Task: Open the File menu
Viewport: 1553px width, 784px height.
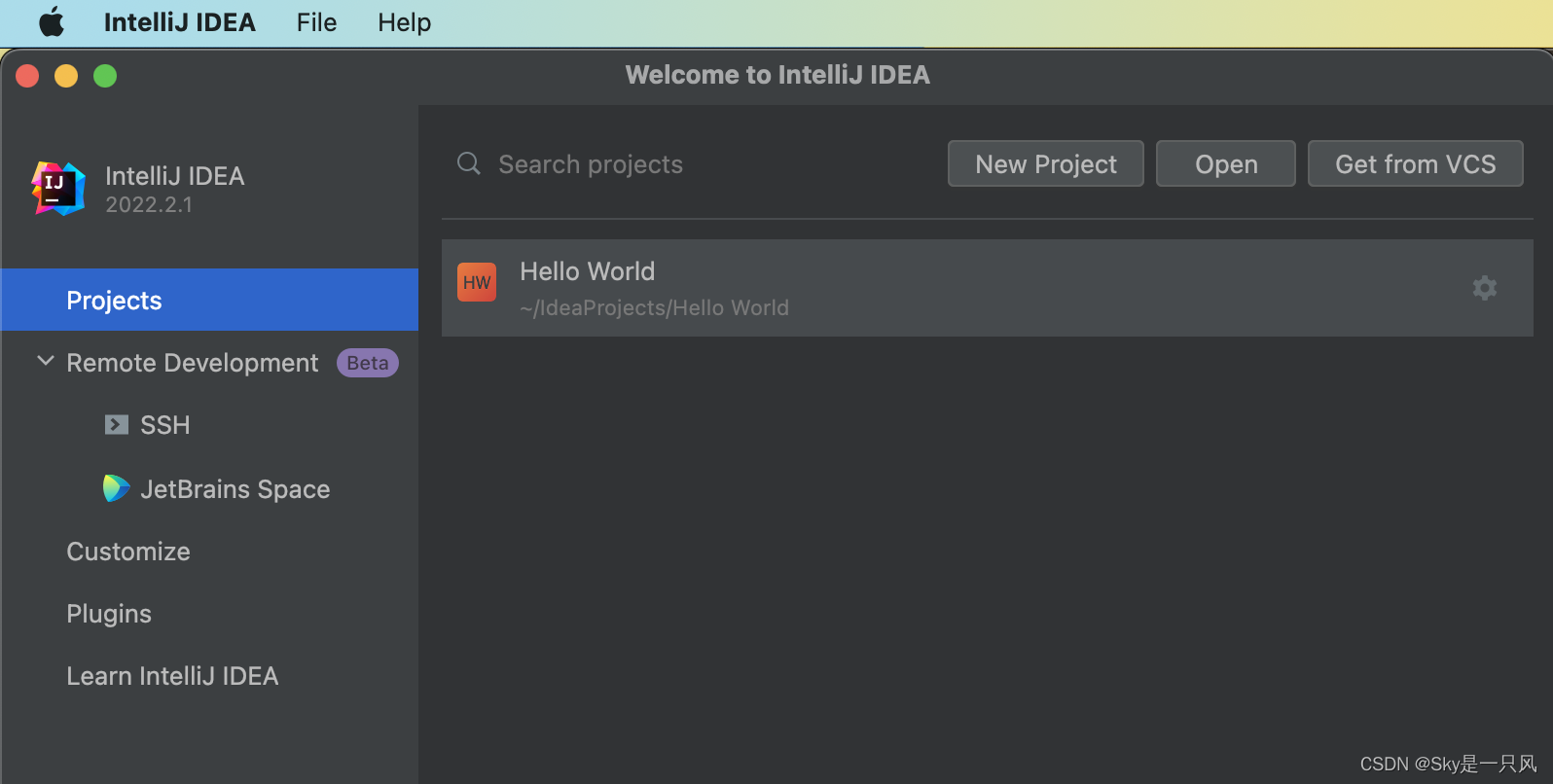Action: (316, 22)
